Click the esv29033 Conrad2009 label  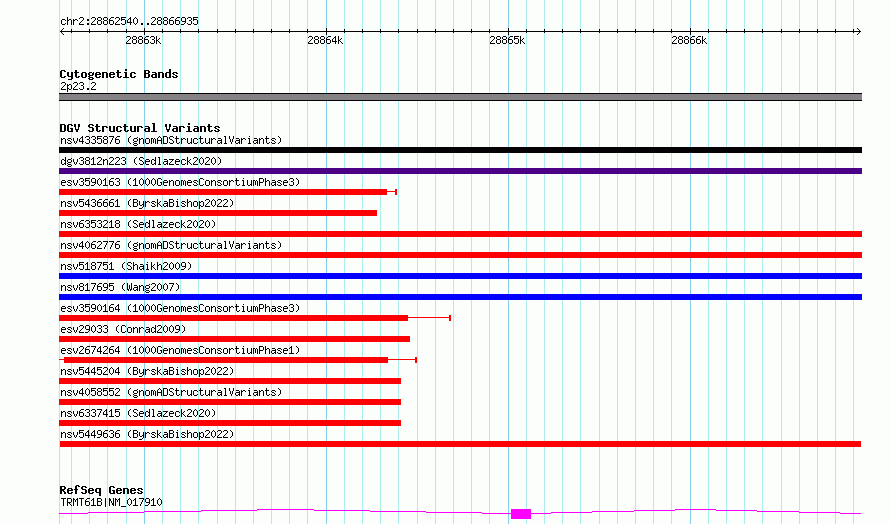pos(123,329)
